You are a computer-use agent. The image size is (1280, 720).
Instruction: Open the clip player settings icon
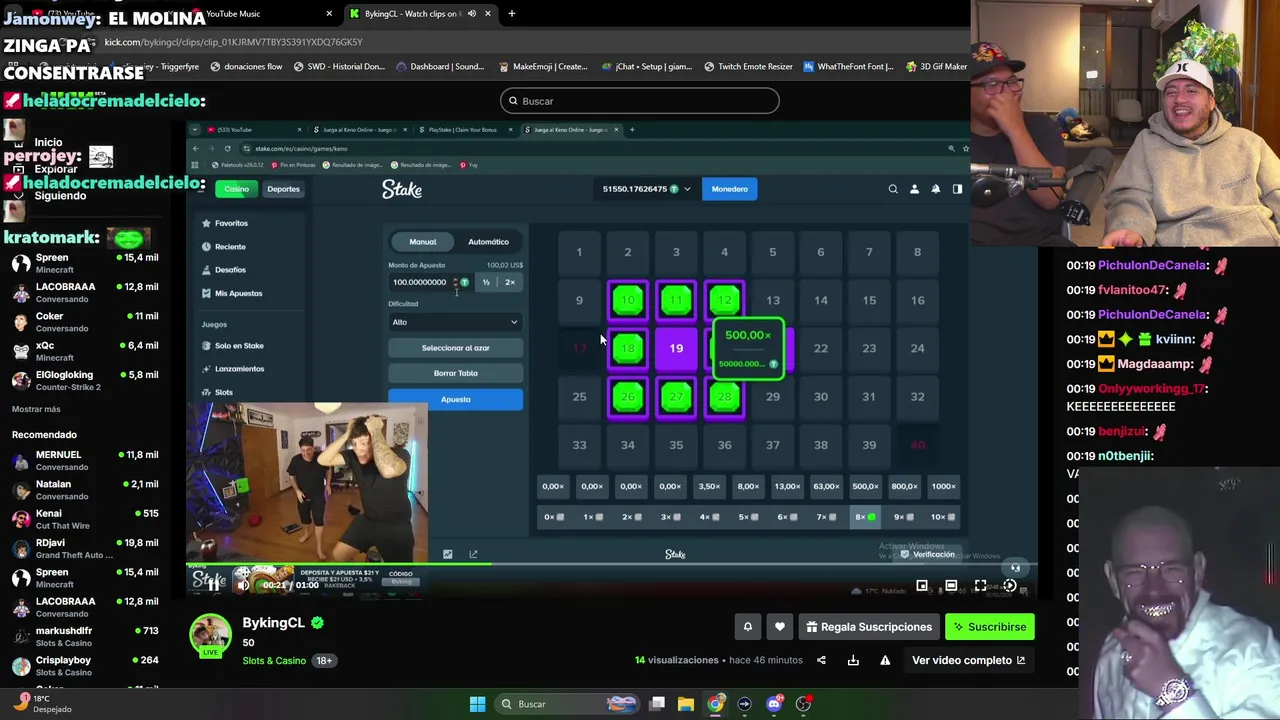(x=1009, y=586)
